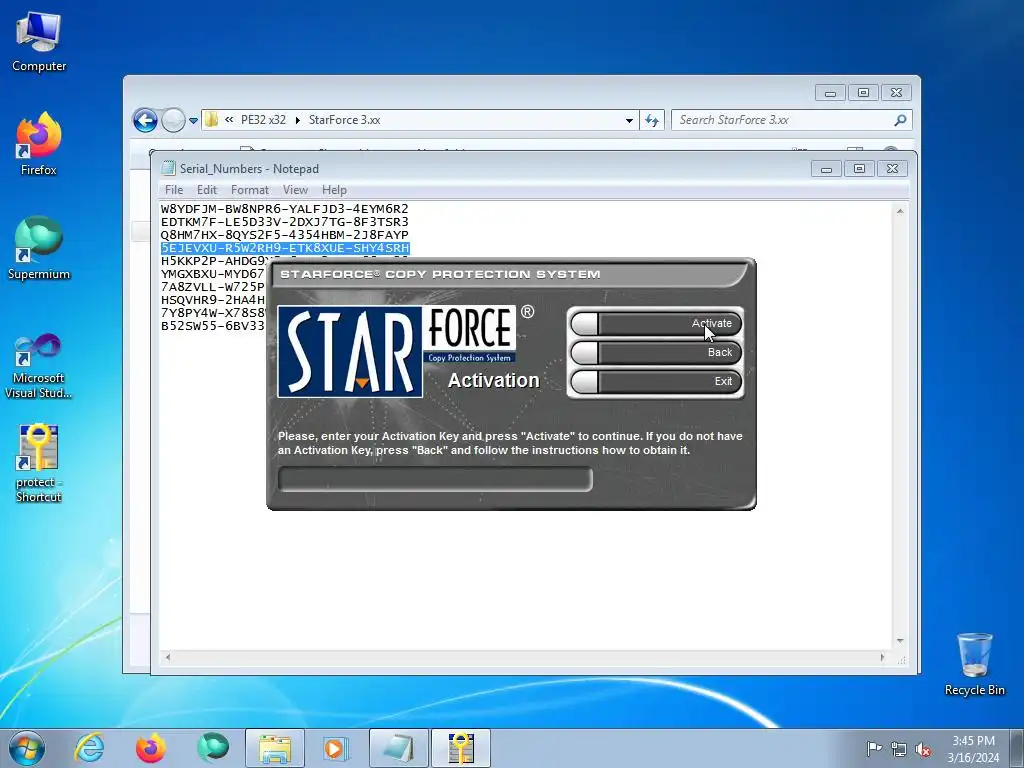
Task: Launch Internet Explorer from taskbar
Action: click(x=89, y=748)
